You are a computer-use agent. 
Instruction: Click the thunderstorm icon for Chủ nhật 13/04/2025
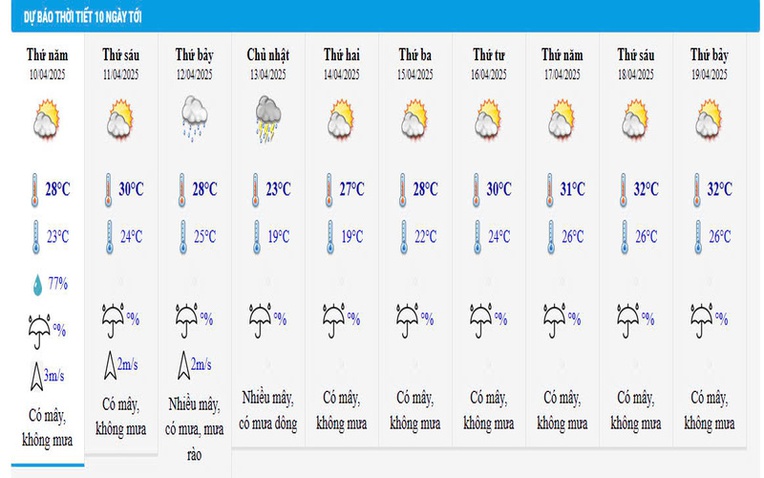[x=268, y=119]
